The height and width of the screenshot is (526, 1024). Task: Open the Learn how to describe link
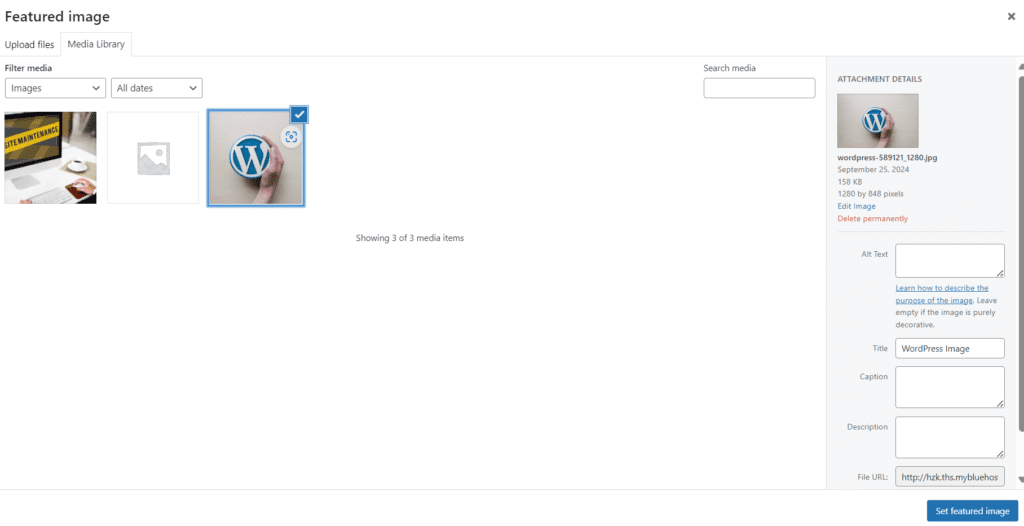[942, 294]
